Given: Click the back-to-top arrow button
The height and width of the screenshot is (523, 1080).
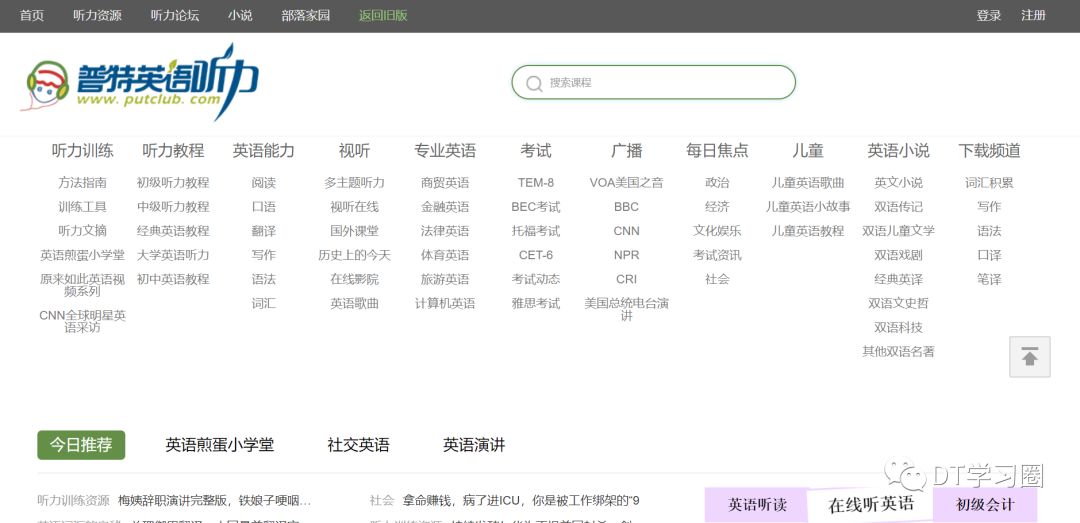Looking at the screenshot, I should coord(1030,357).
